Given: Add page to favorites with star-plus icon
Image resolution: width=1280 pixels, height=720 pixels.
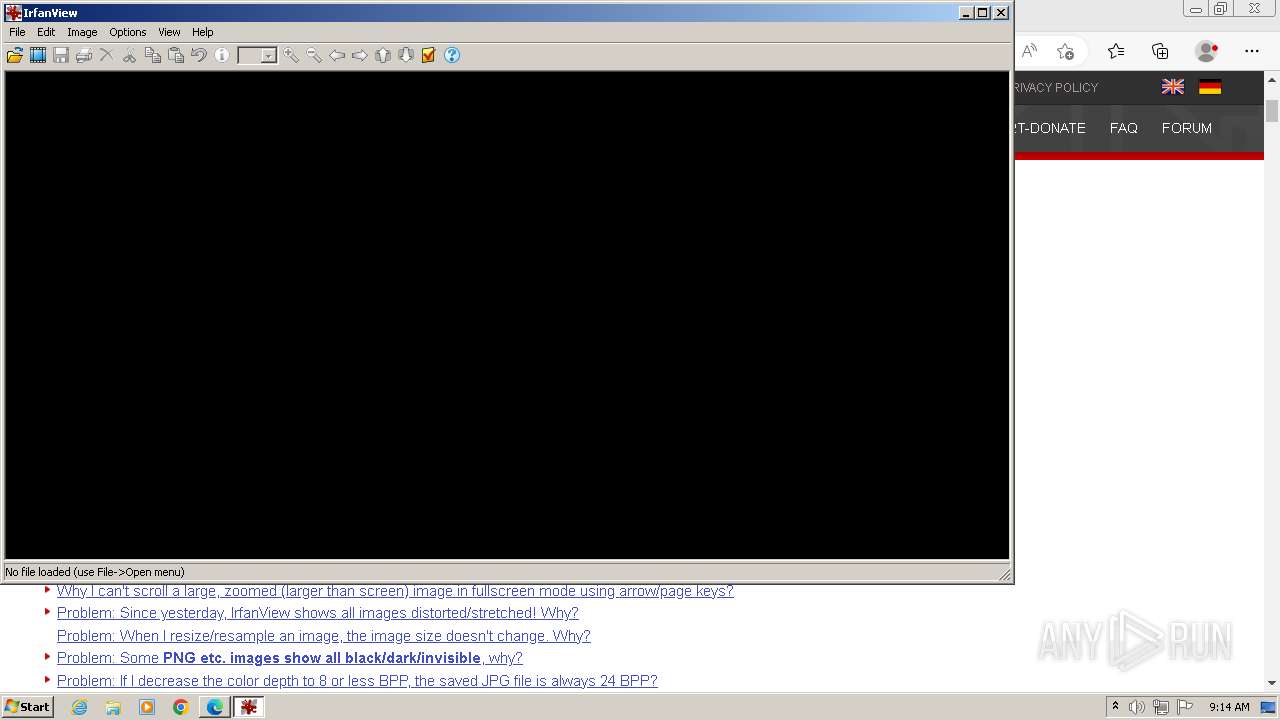Looking at the screenshot, I should click(x=1066, y=51).
